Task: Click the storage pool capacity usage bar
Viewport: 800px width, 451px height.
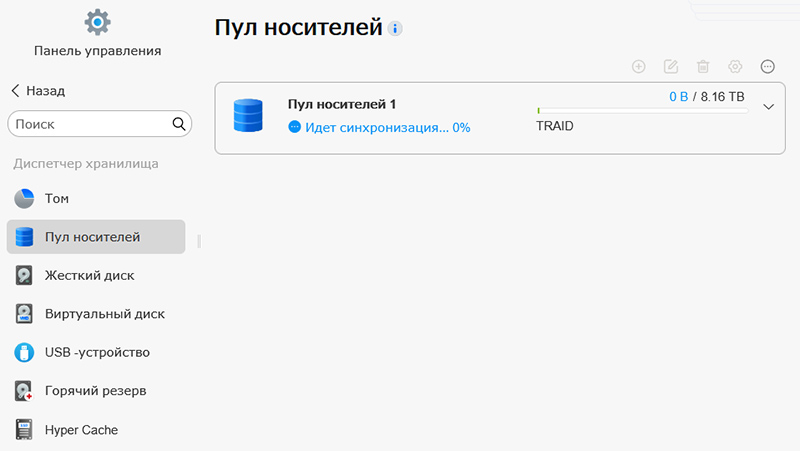Action: tap(642, 110)
